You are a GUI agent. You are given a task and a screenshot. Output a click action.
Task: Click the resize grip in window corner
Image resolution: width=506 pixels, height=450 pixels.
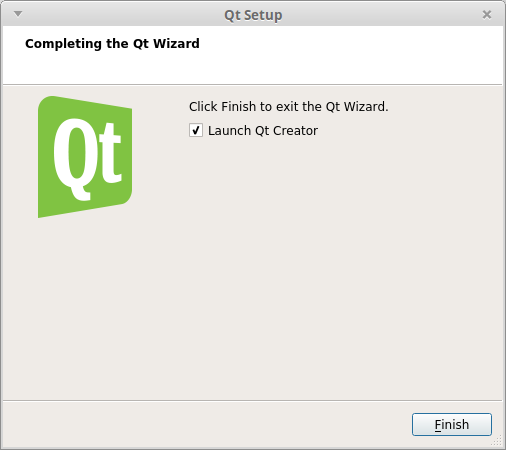click(x=497, y=441)
